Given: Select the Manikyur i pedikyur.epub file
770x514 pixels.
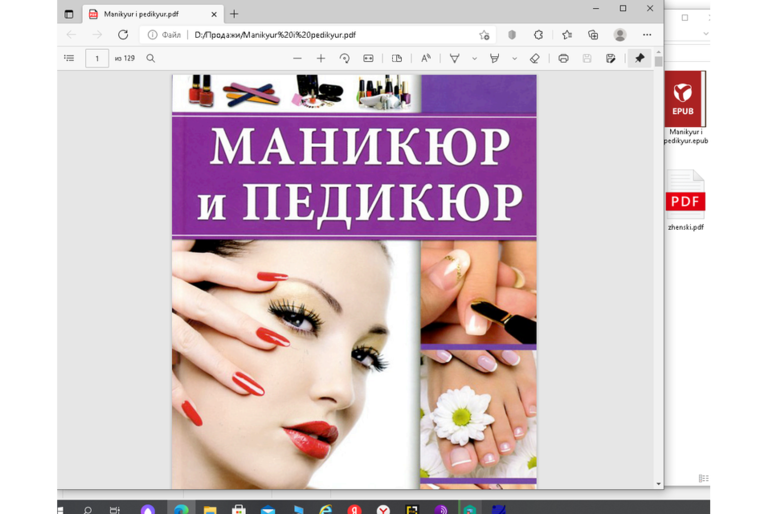Looking at the screenshot, I should point(686,108).
